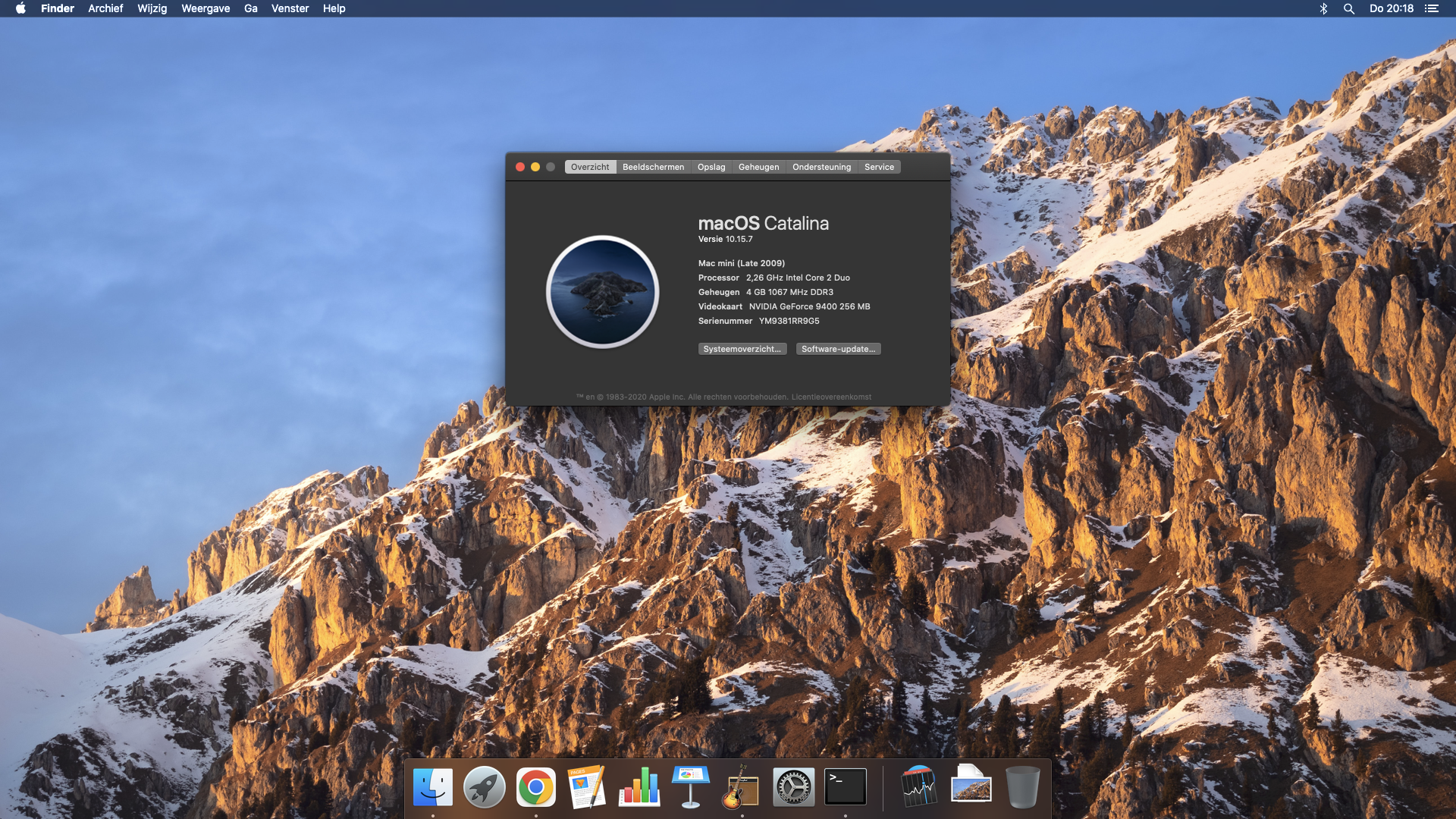Image resolution: width=1456 pixels, height=819 pixels.
Task: Click the Bluetooth status icon
Action: click(1323, 8)
